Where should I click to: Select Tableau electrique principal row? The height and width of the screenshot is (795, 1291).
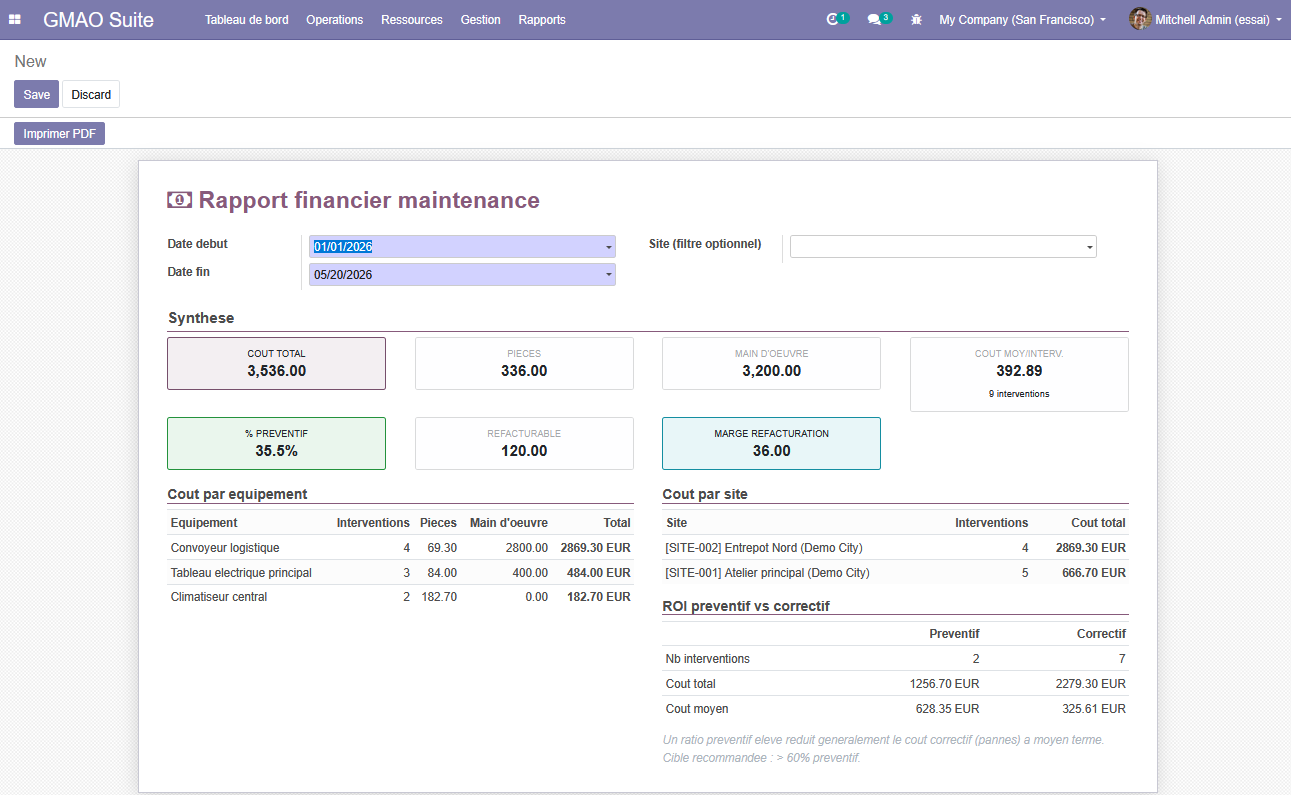point(400,573)
